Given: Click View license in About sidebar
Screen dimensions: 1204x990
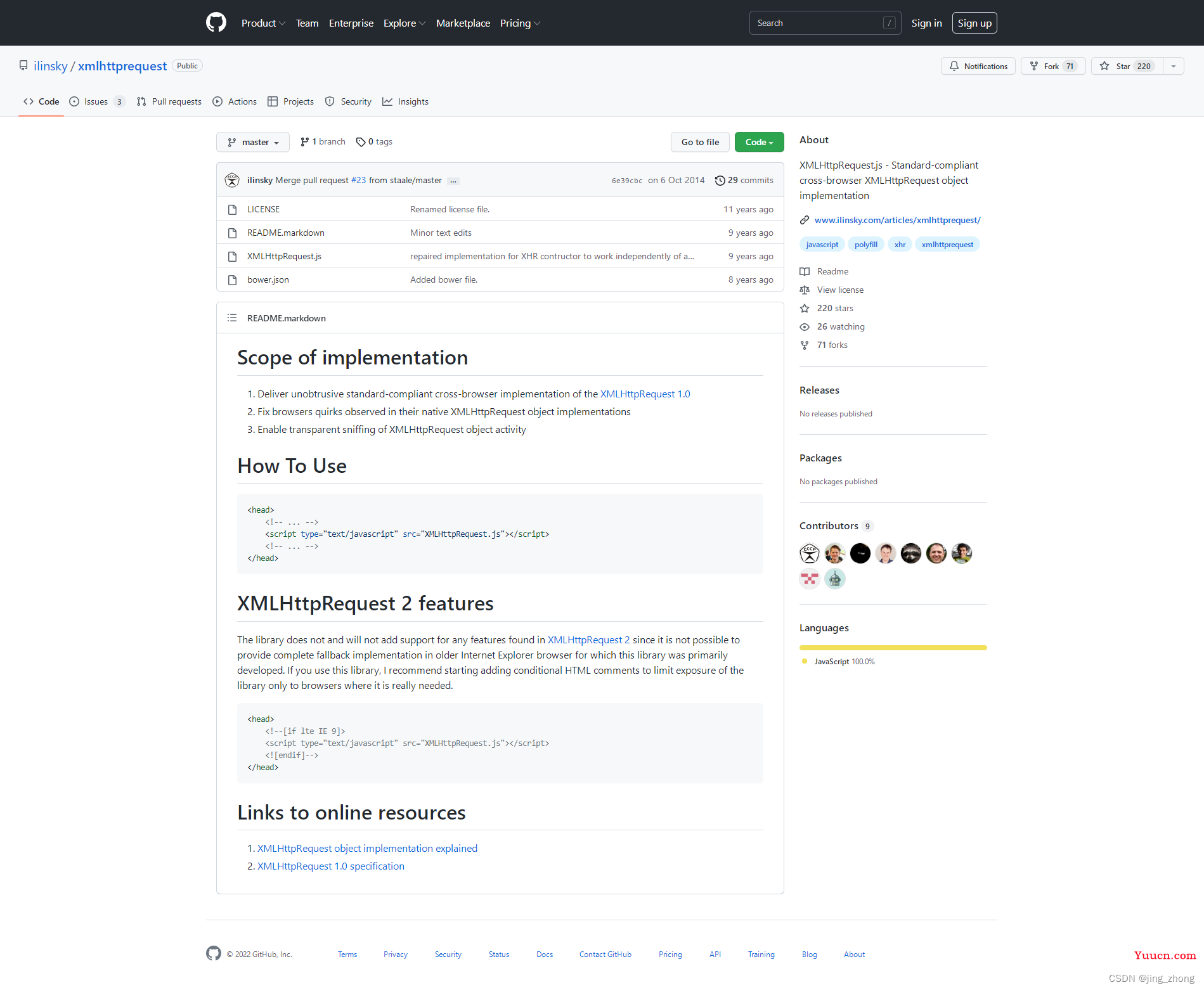Looking at the screenshot, I should pos(832,290).
